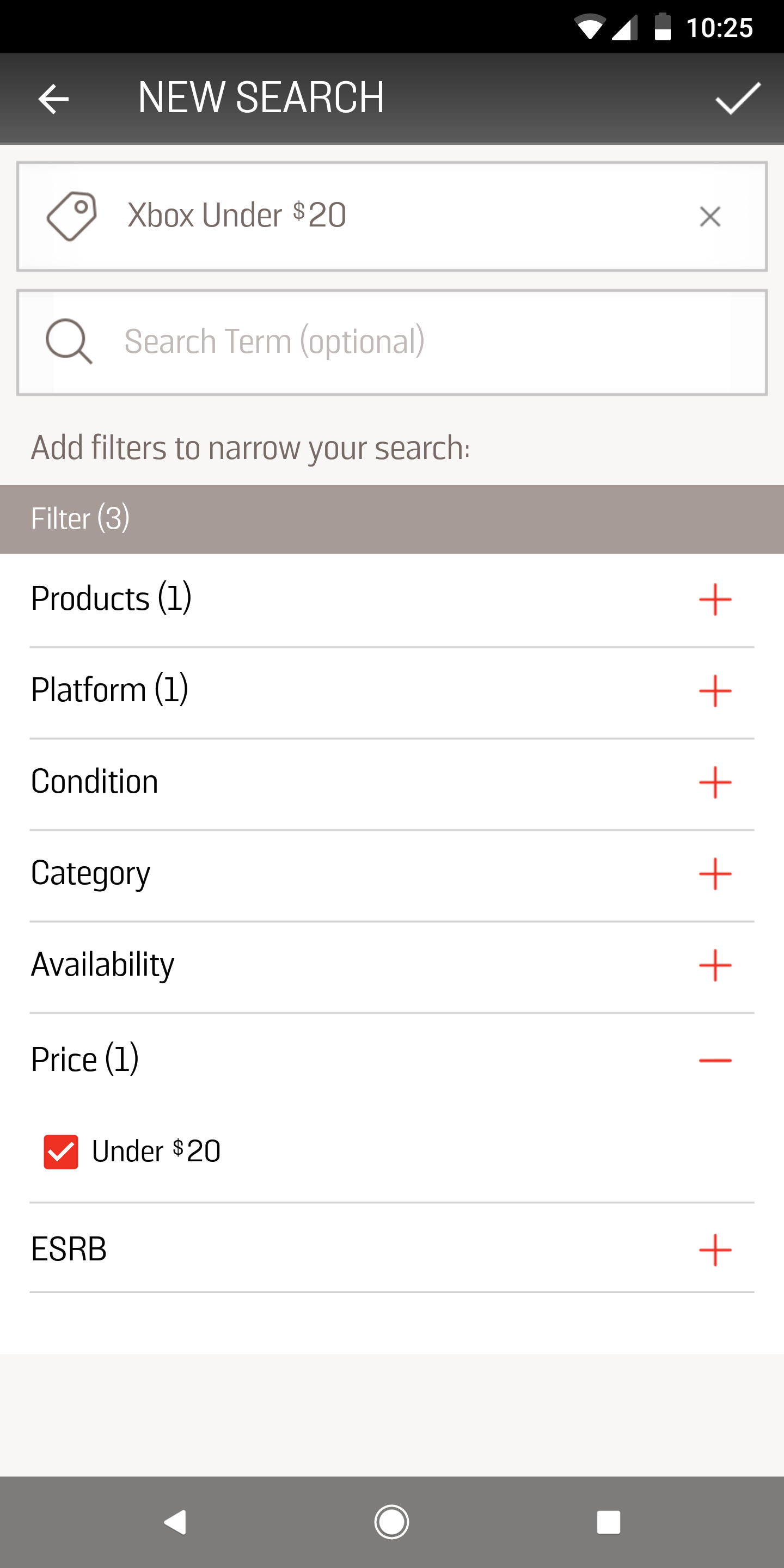
Task: Expand the Condition filter
Action: coord(715,782)
